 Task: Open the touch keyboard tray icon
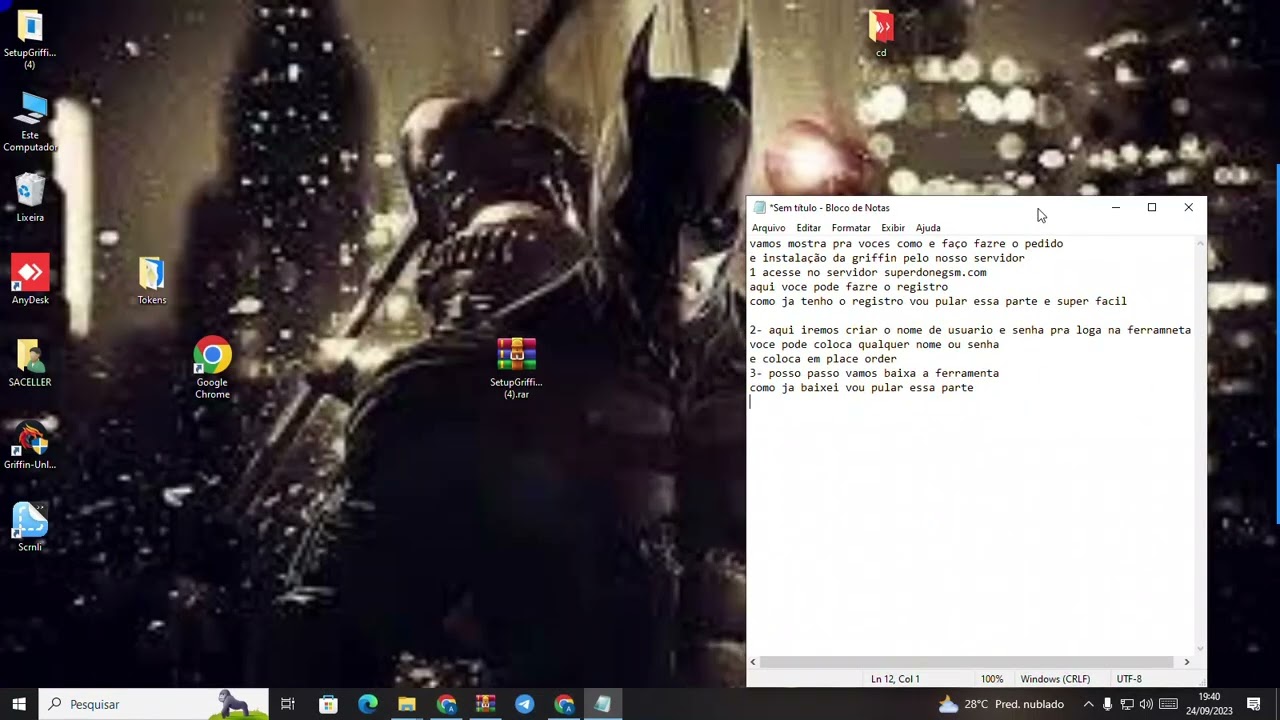pyautogui.click(x=1167, y=704)
